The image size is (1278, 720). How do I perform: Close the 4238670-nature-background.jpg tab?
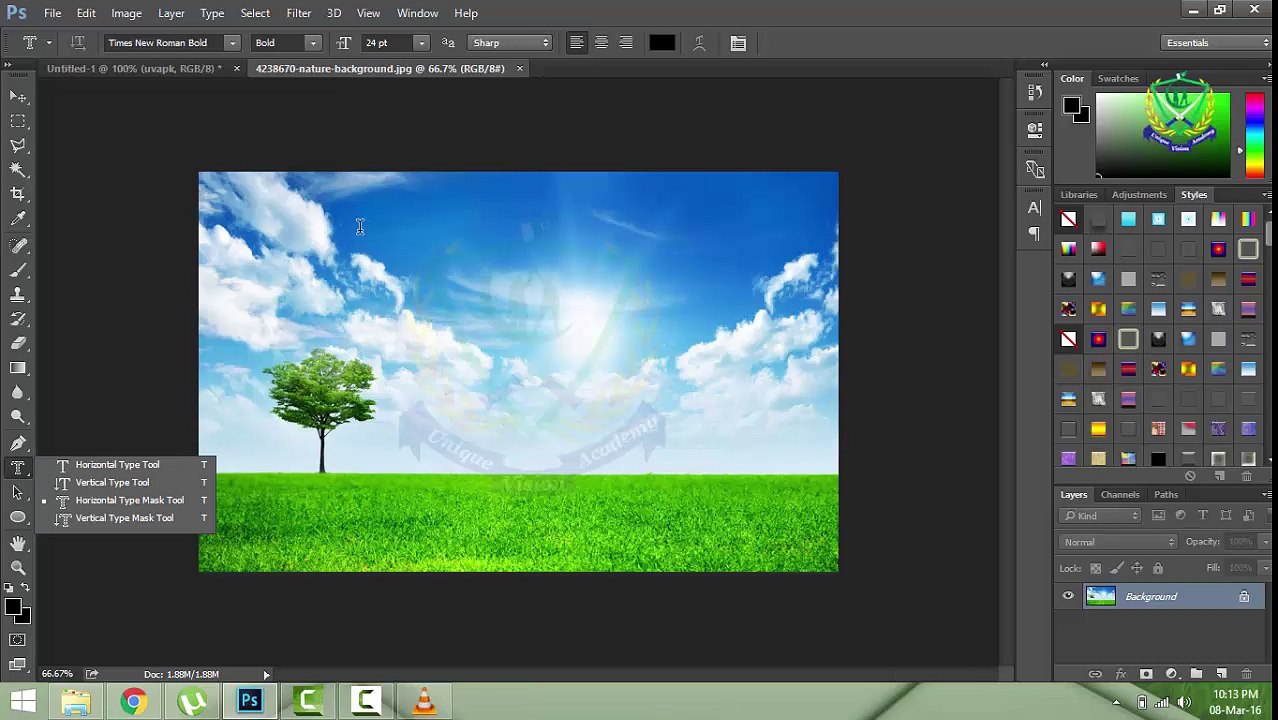pos(519,69)
